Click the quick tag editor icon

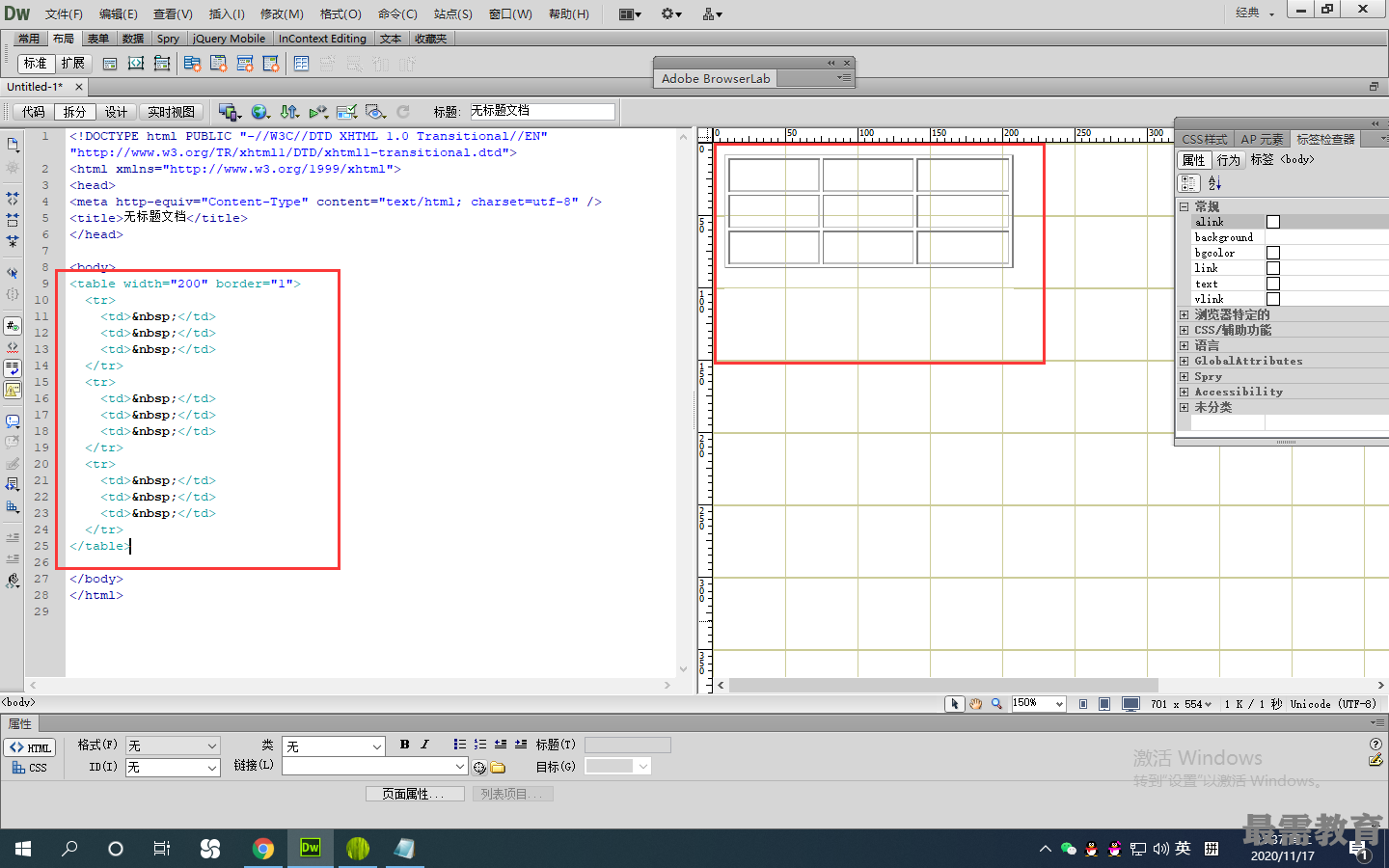(x=1375, y=760)
